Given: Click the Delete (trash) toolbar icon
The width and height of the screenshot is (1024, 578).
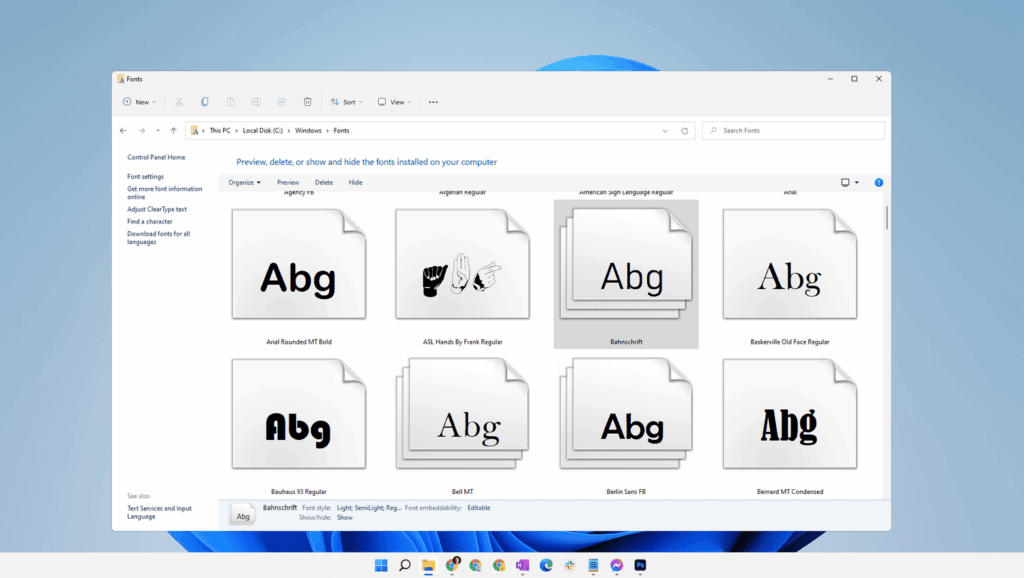Looking at the screenshot, I should [x=307, y=101].
